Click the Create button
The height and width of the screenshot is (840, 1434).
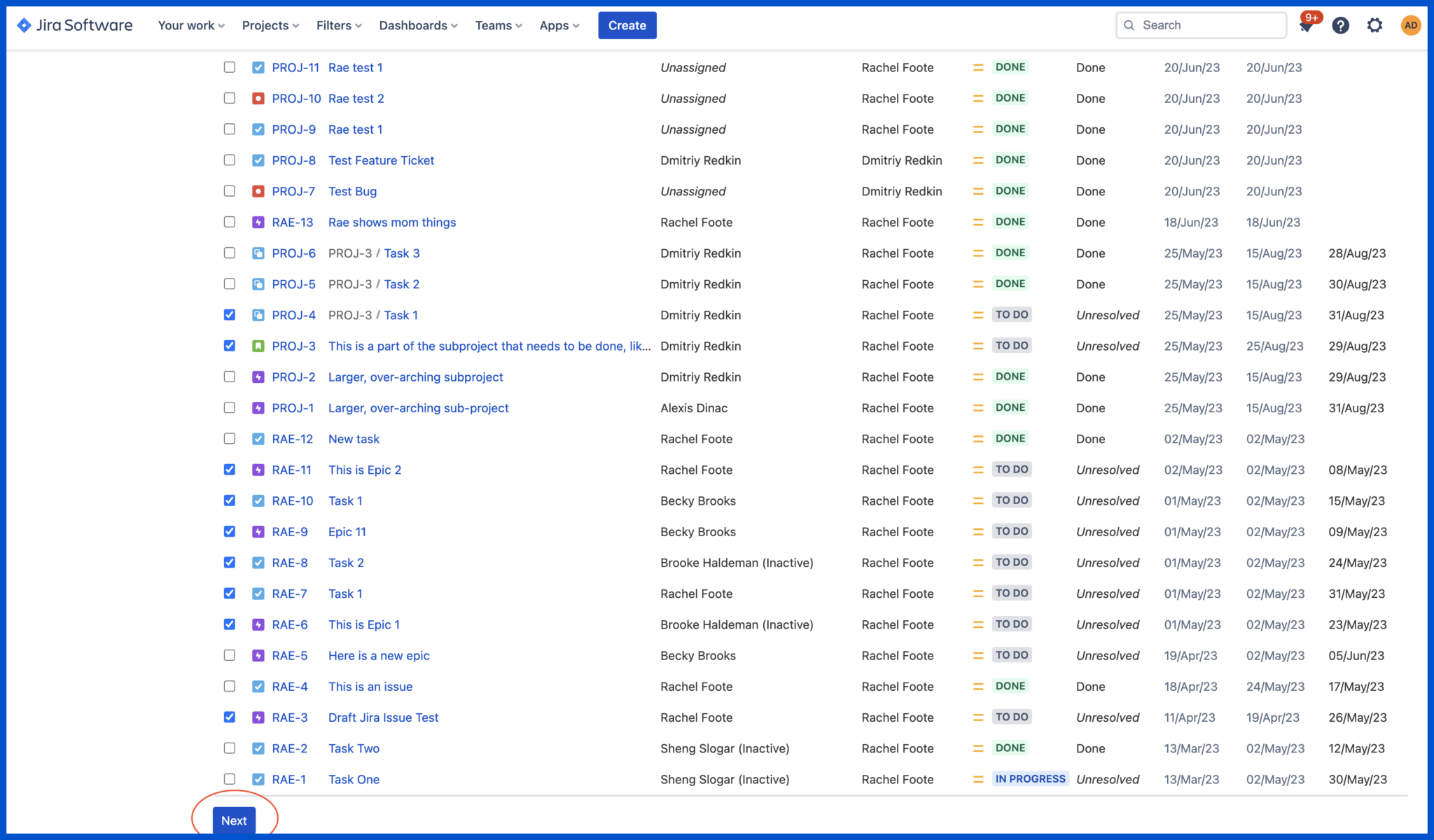pos(627,25)
